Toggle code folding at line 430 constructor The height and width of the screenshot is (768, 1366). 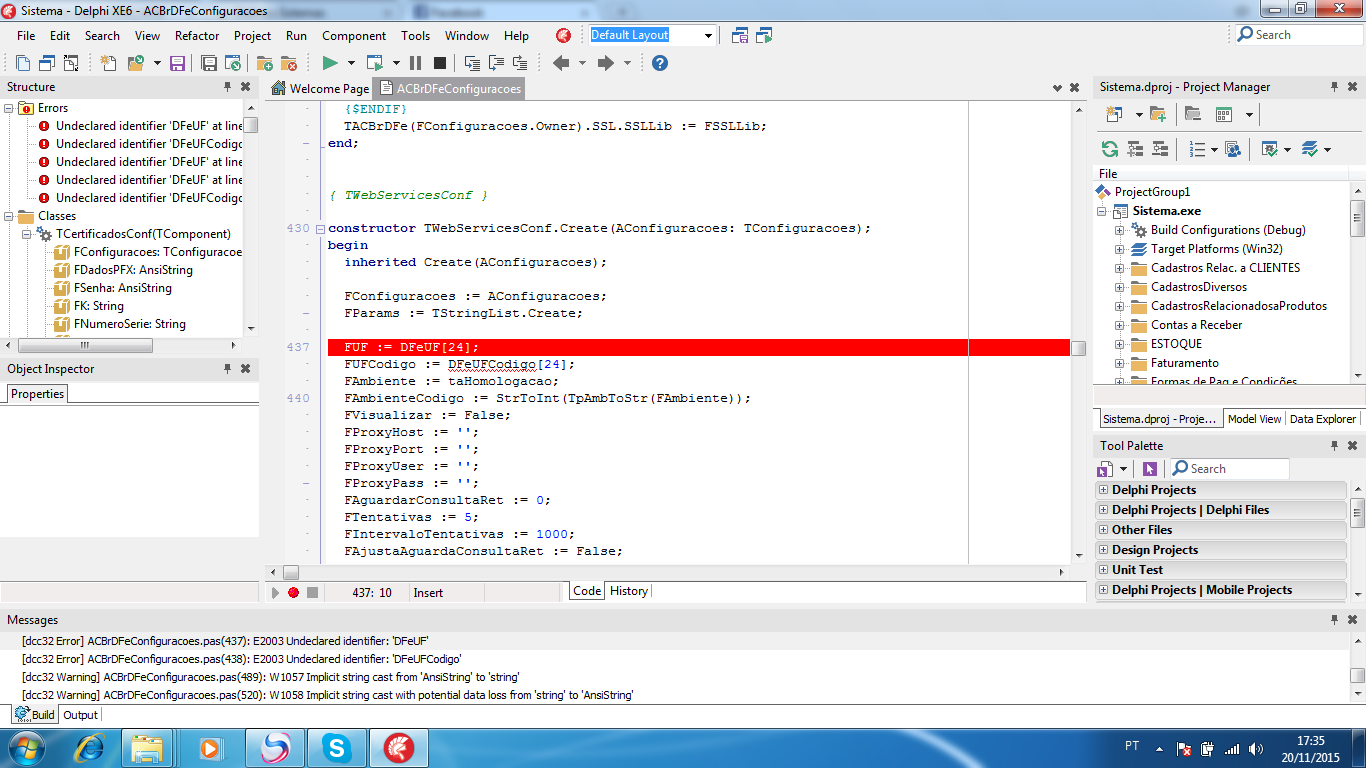click(320, 228)
